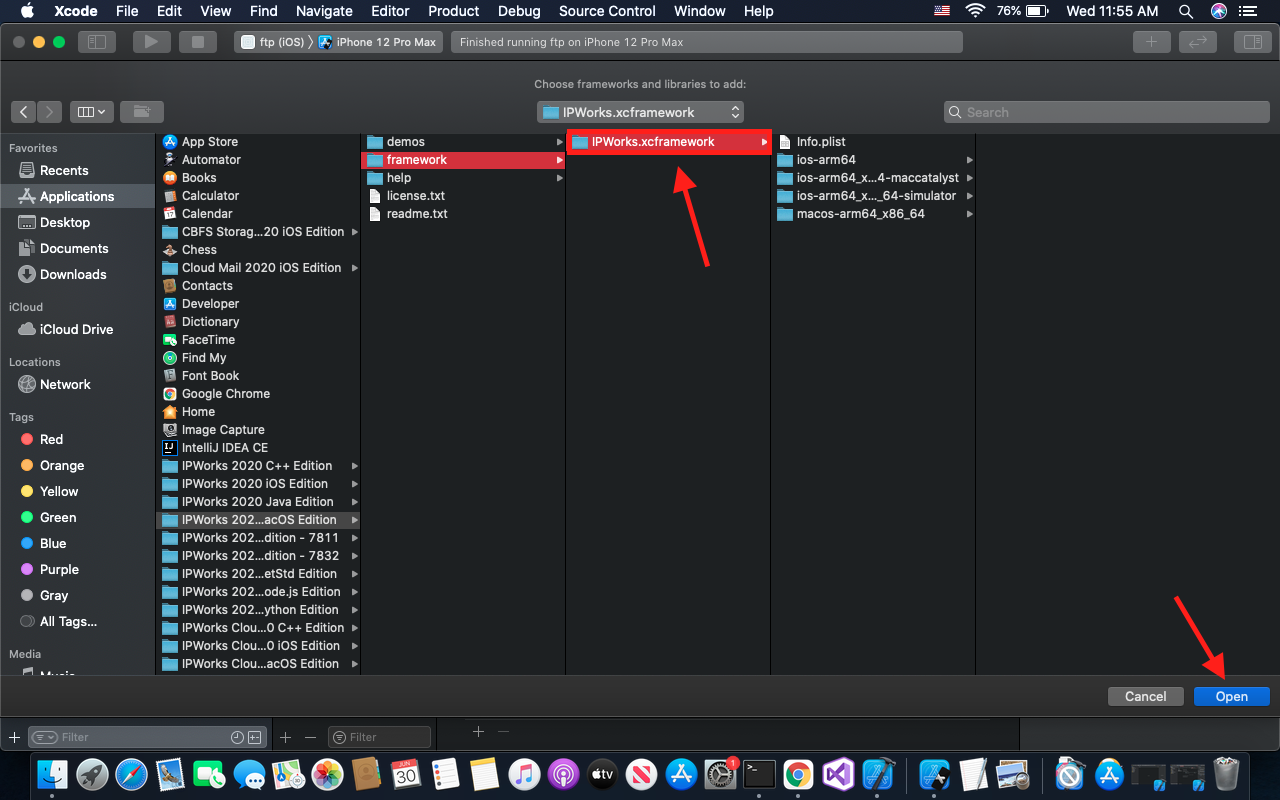
Task: Select Google Chrome in Applications list
Action: (x=258, y=394)
